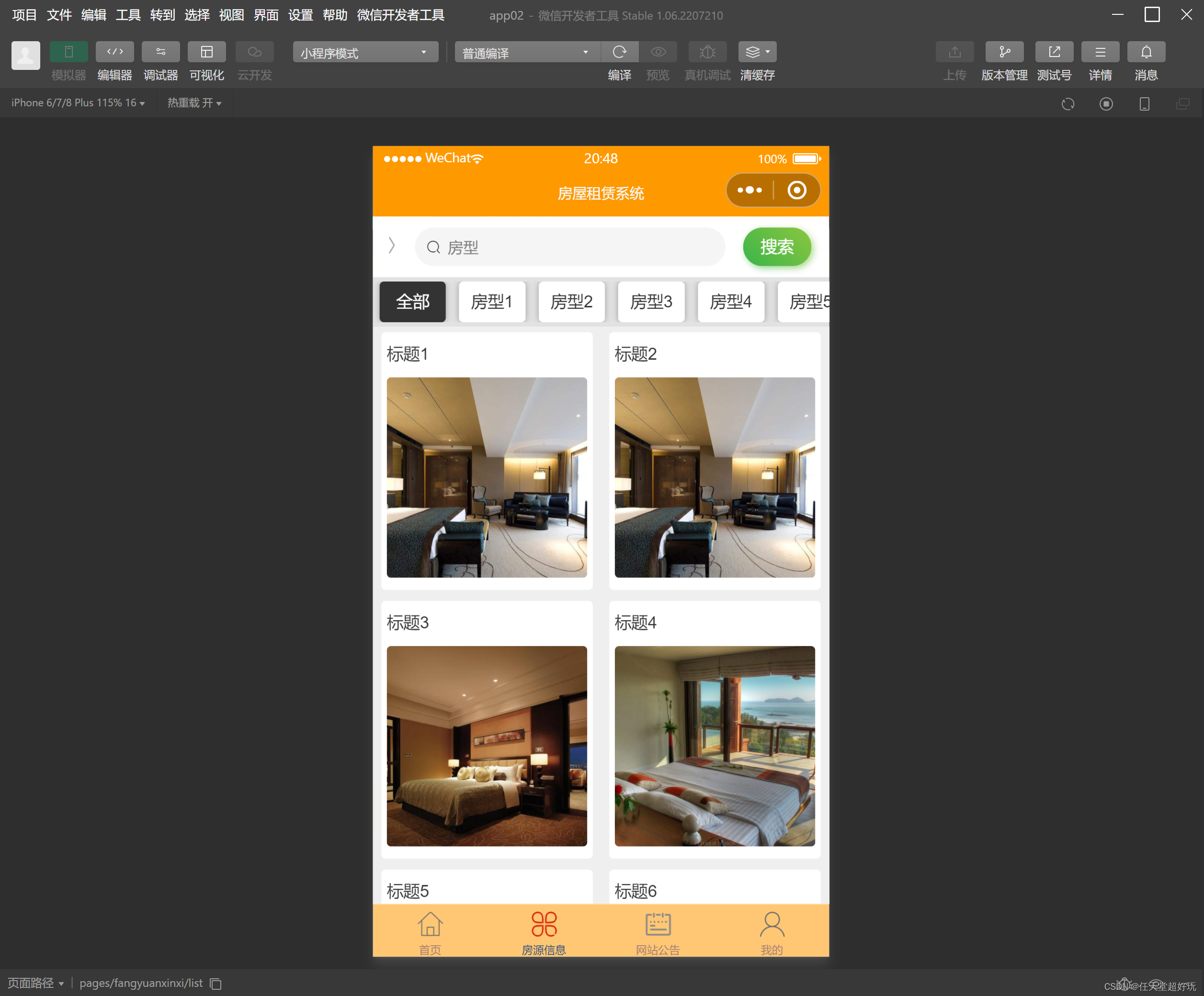1204x996 pixels.
Task: Open version management (版本管理) icon
Action: click(1004, 52)
